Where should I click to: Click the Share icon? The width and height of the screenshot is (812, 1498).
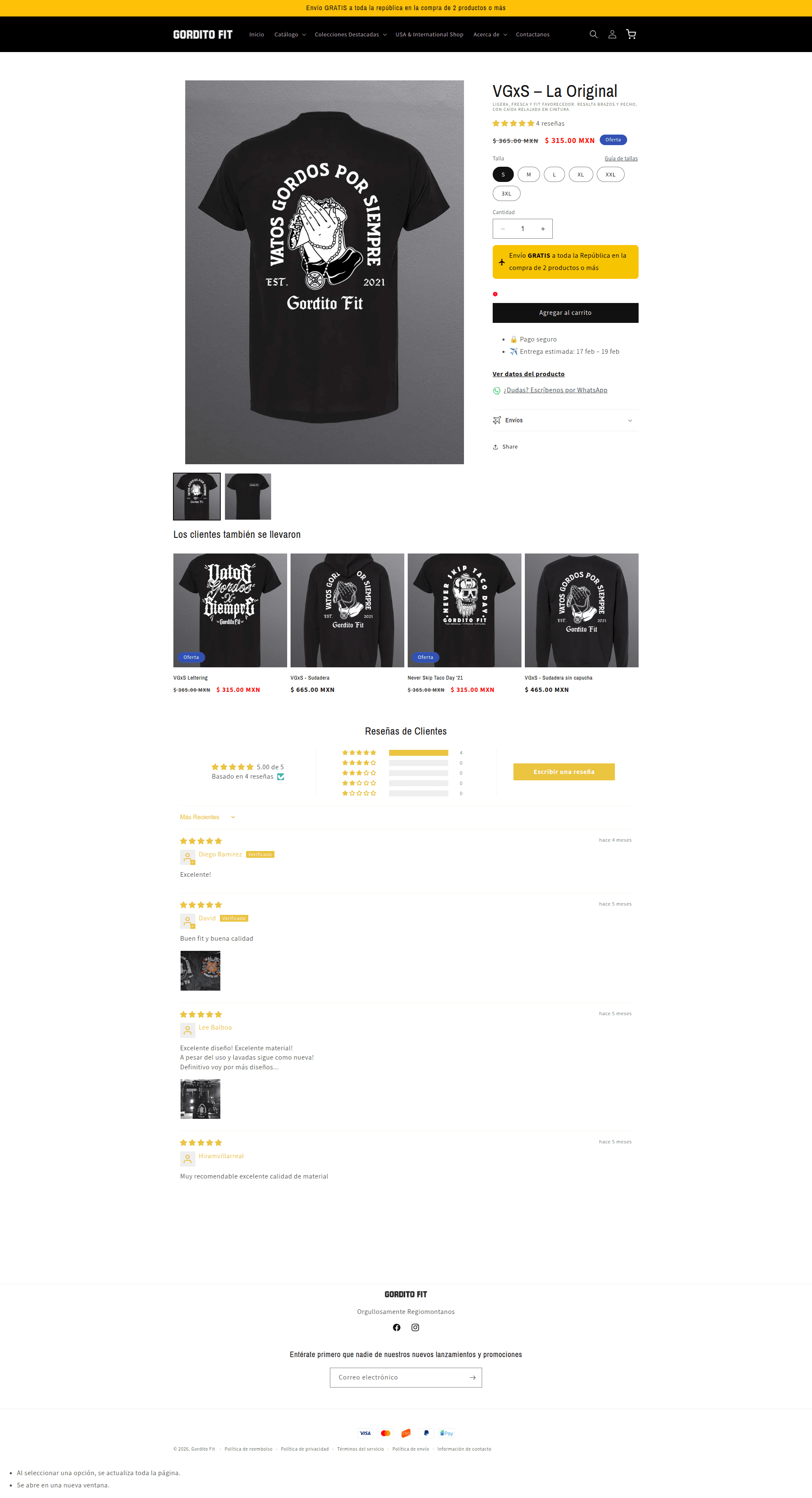pos(495,446)
